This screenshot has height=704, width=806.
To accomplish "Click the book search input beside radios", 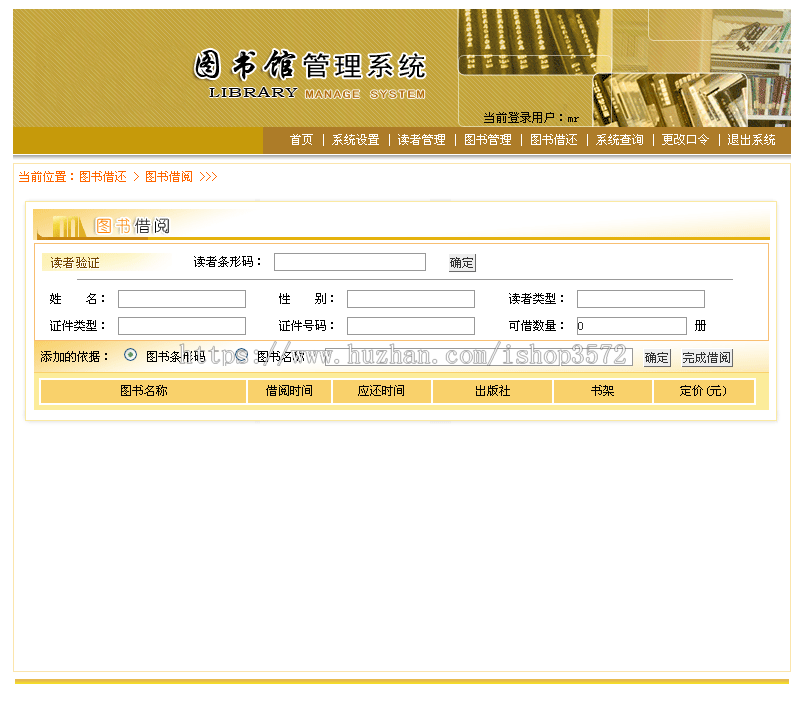I will coord(479,357).
